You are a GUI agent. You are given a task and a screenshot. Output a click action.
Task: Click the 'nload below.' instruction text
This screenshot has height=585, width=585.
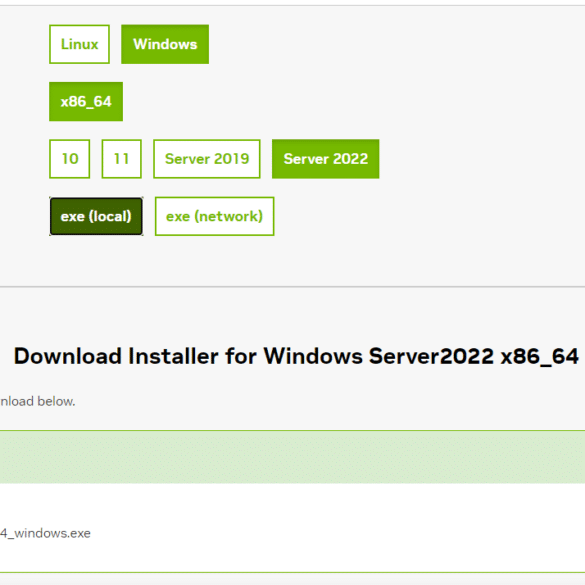[38, 401]
